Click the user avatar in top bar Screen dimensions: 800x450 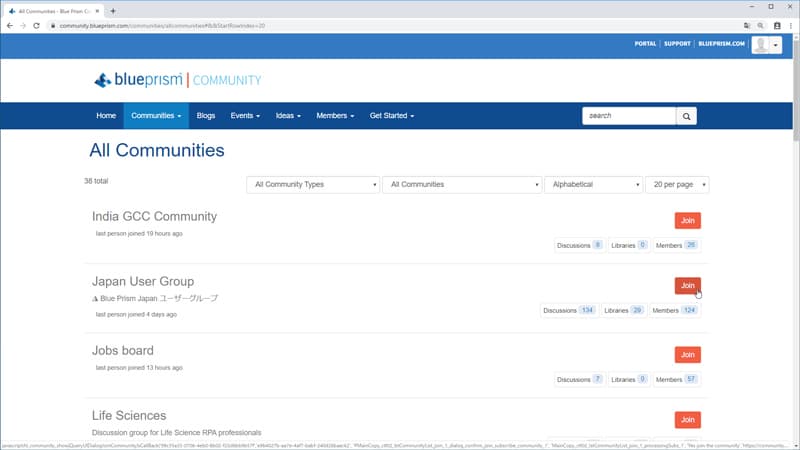(x=760, y=45)
